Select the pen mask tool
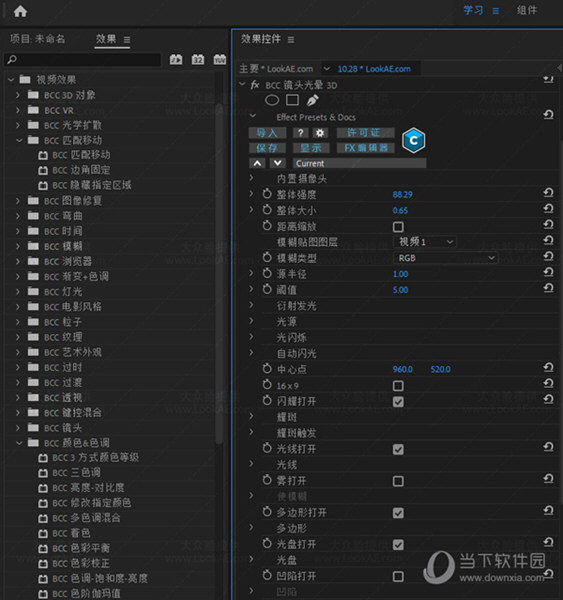563x600 pixels. [x=312, y=100]
